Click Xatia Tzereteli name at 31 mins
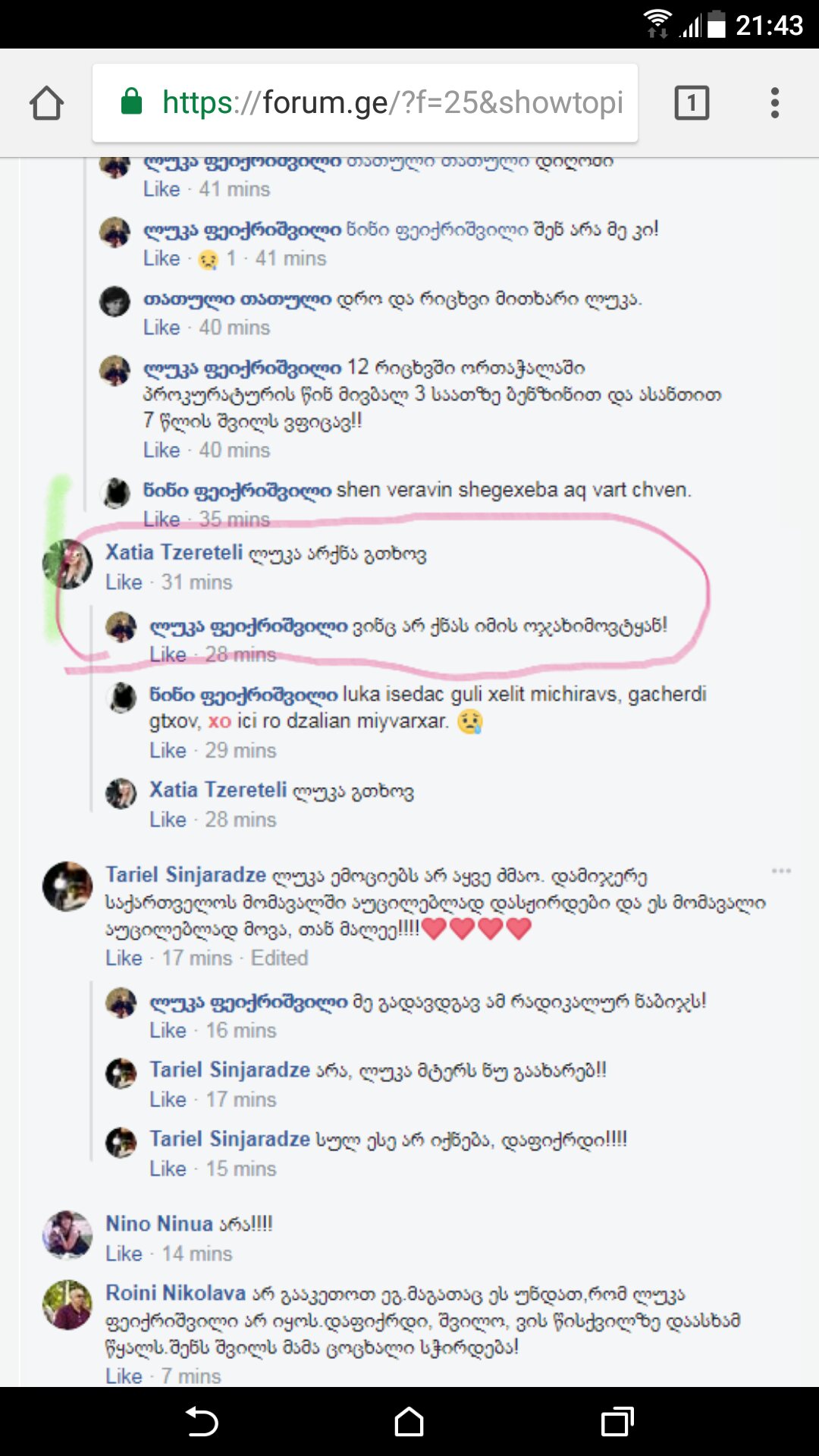Screen dimensions: 819x1456 174,552
